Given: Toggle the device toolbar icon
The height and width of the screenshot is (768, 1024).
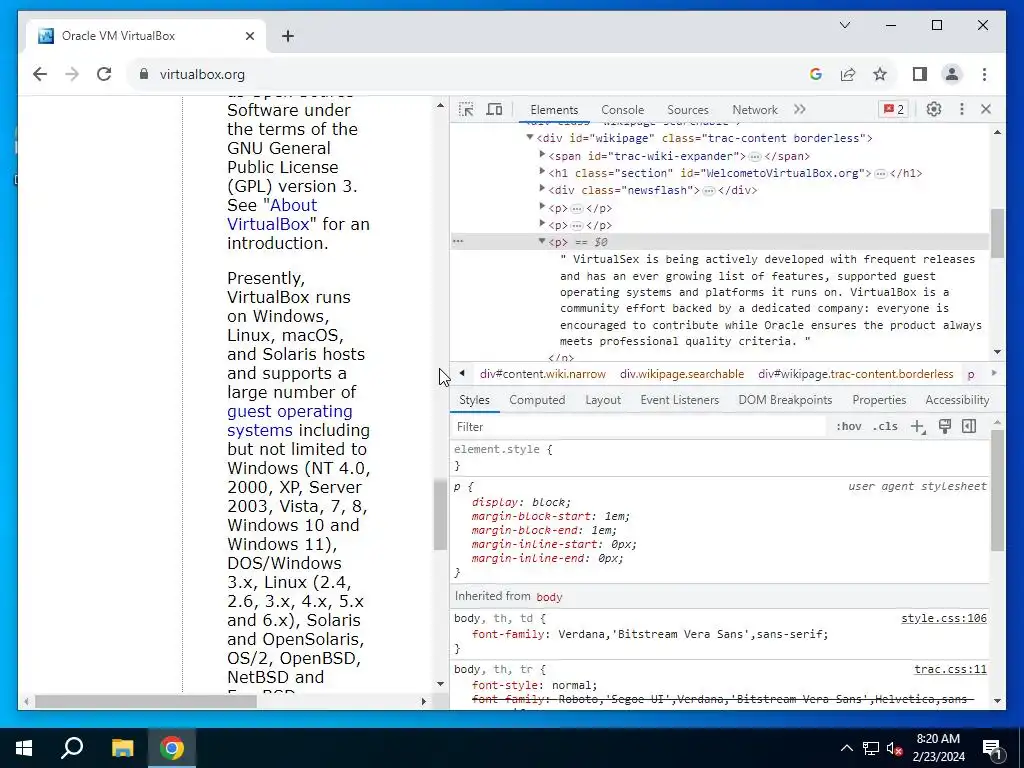Looking at the screenshot, I should pyautogui.click(x=494, y=110).
